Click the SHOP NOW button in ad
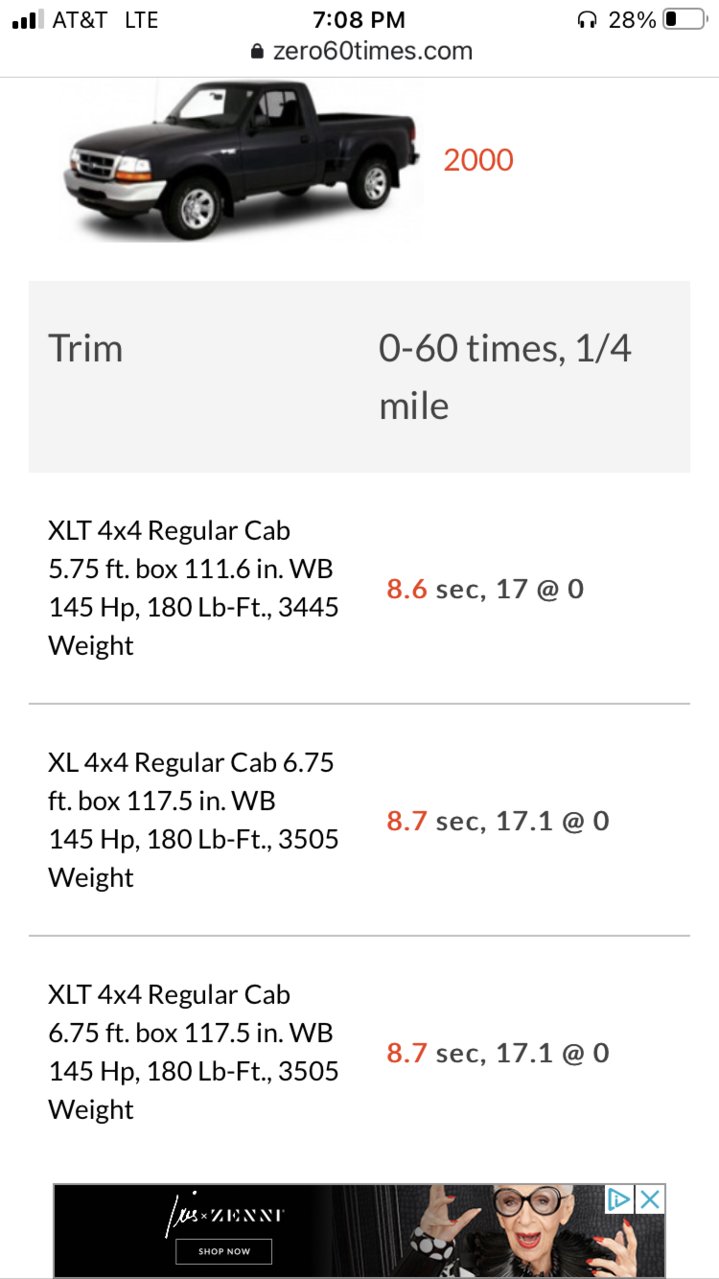719x1279 pixels. tap(224, 1251)
